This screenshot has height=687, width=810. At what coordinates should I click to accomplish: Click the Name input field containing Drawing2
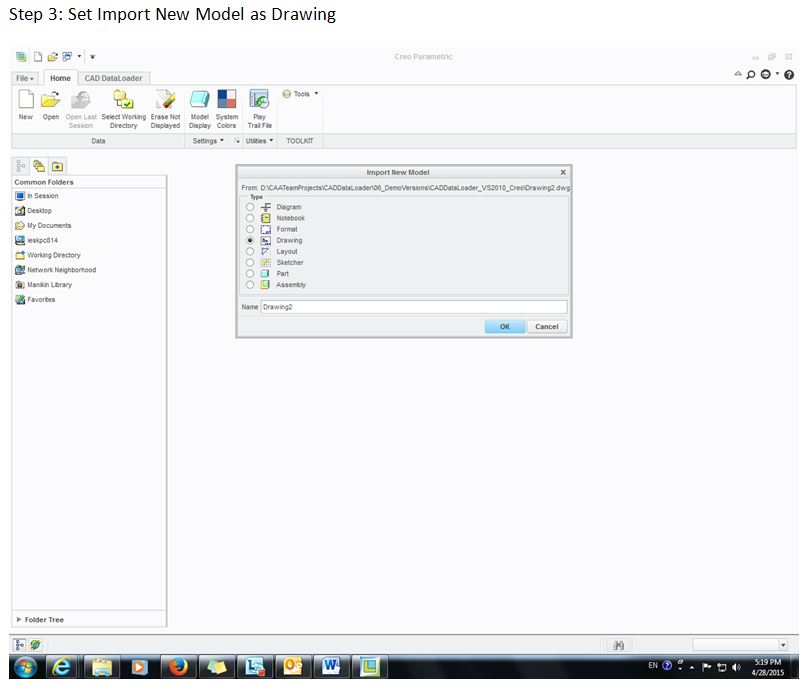[x=414, y=307]
